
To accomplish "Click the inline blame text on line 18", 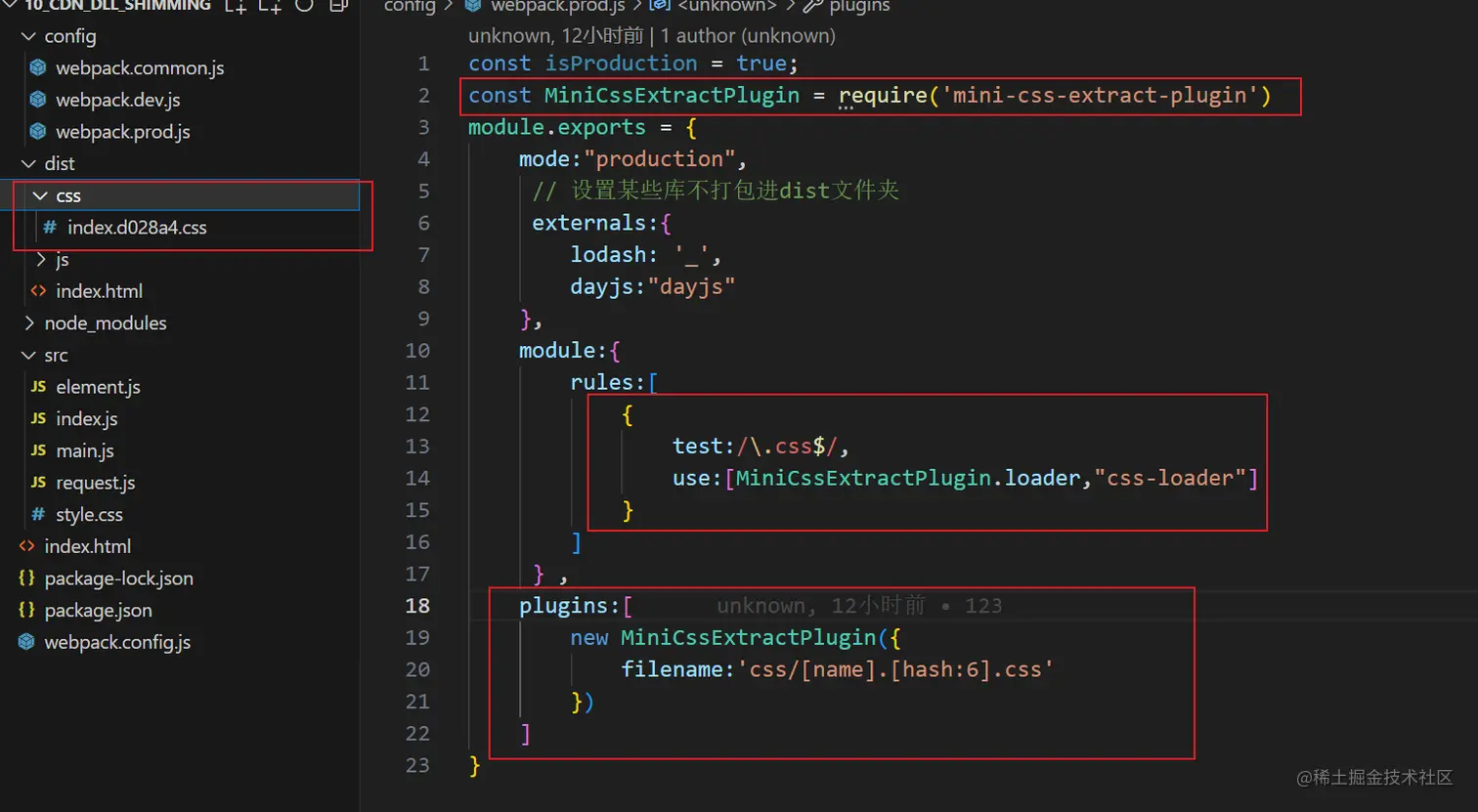I will 859,605.
